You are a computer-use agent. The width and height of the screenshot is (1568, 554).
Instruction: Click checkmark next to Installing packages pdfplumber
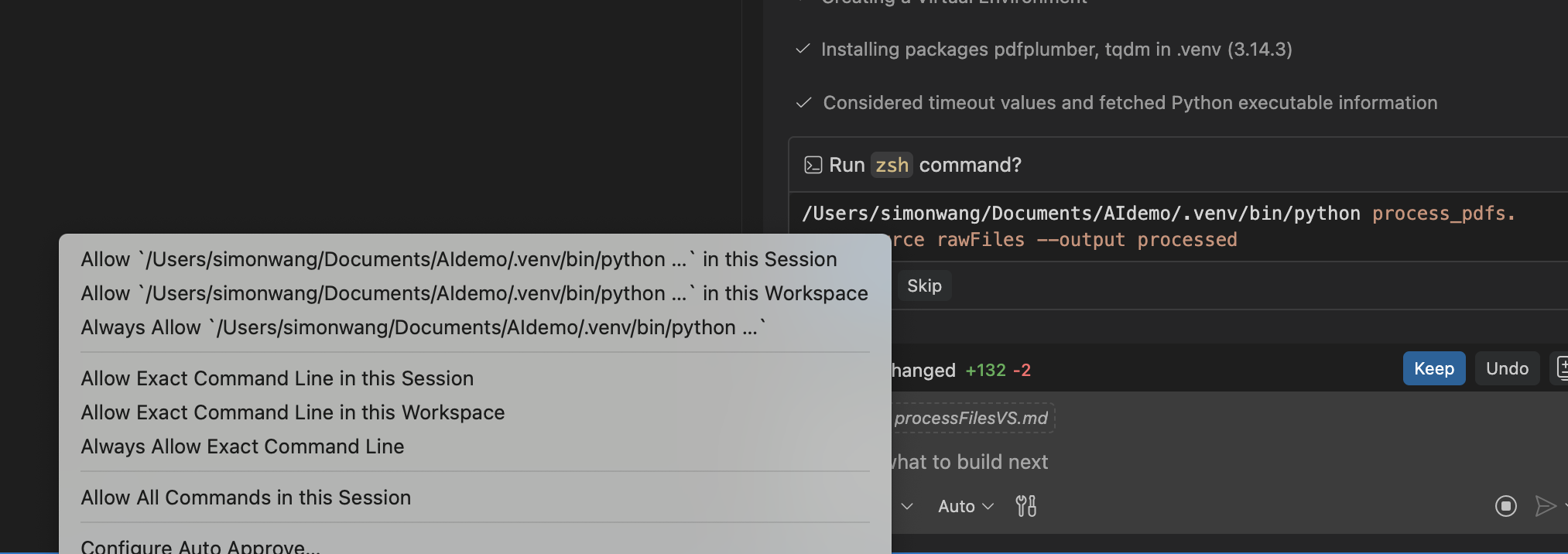(803, 50)
